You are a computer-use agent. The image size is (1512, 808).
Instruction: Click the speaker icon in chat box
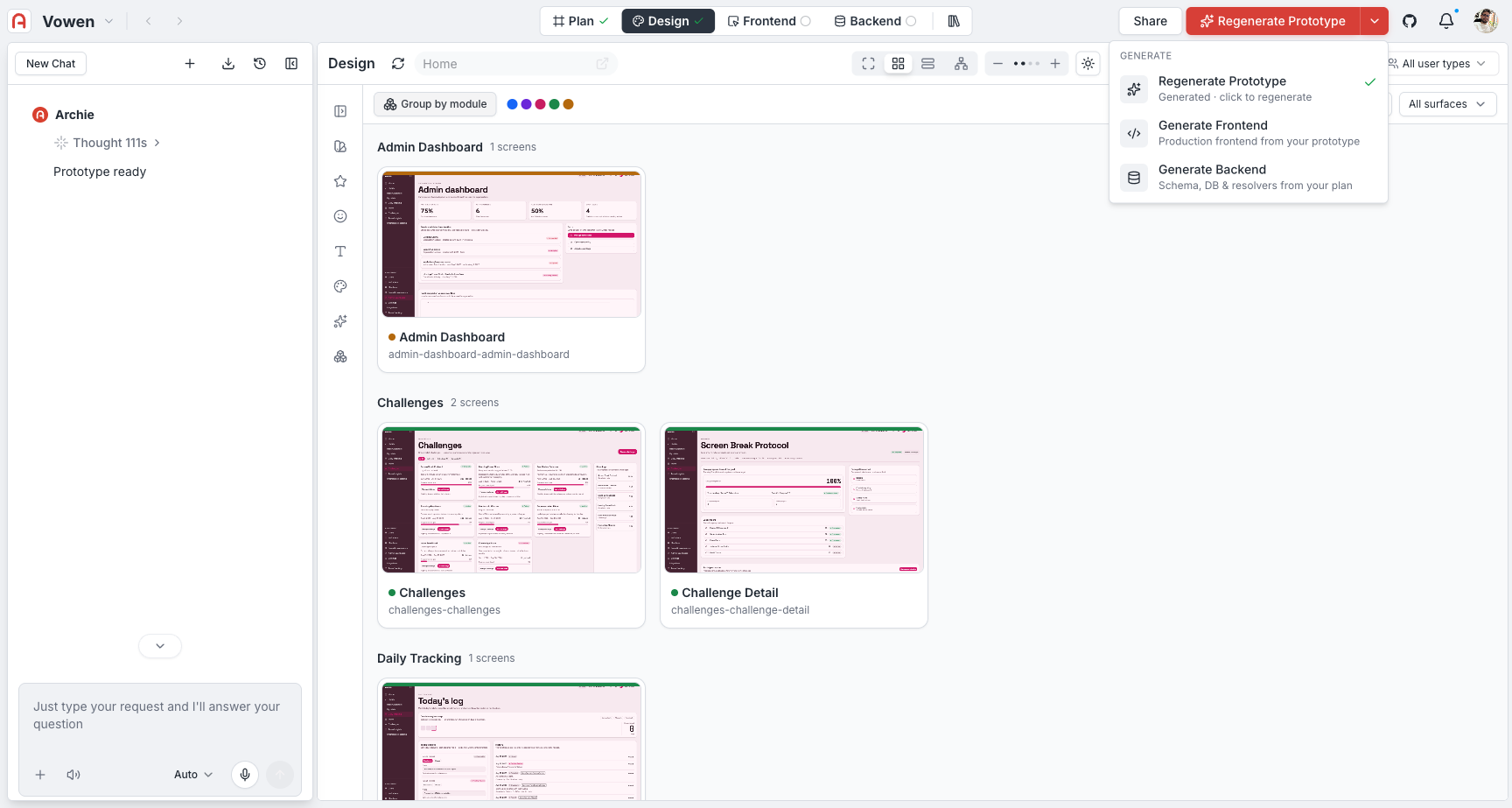[73, 775]
